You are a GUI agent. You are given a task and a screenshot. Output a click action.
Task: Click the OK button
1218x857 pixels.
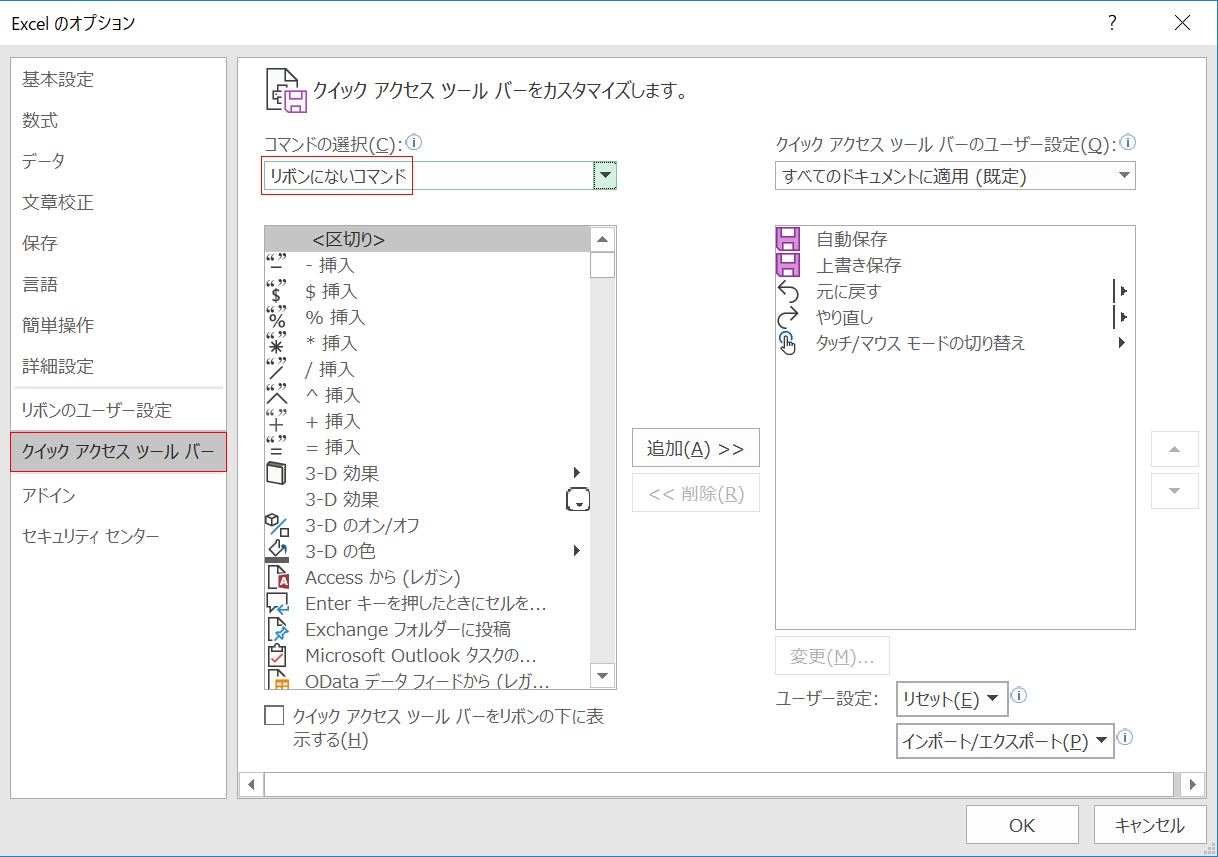pos(1022,825)
